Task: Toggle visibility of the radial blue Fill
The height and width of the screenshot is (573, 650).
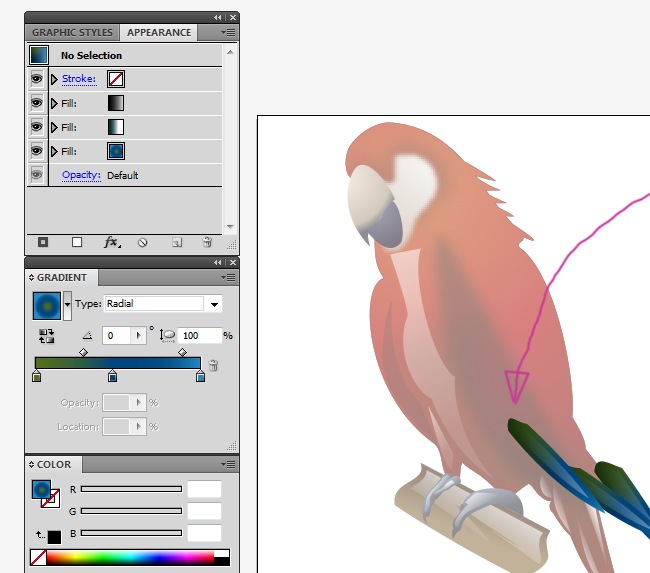Action: [37, 151]
